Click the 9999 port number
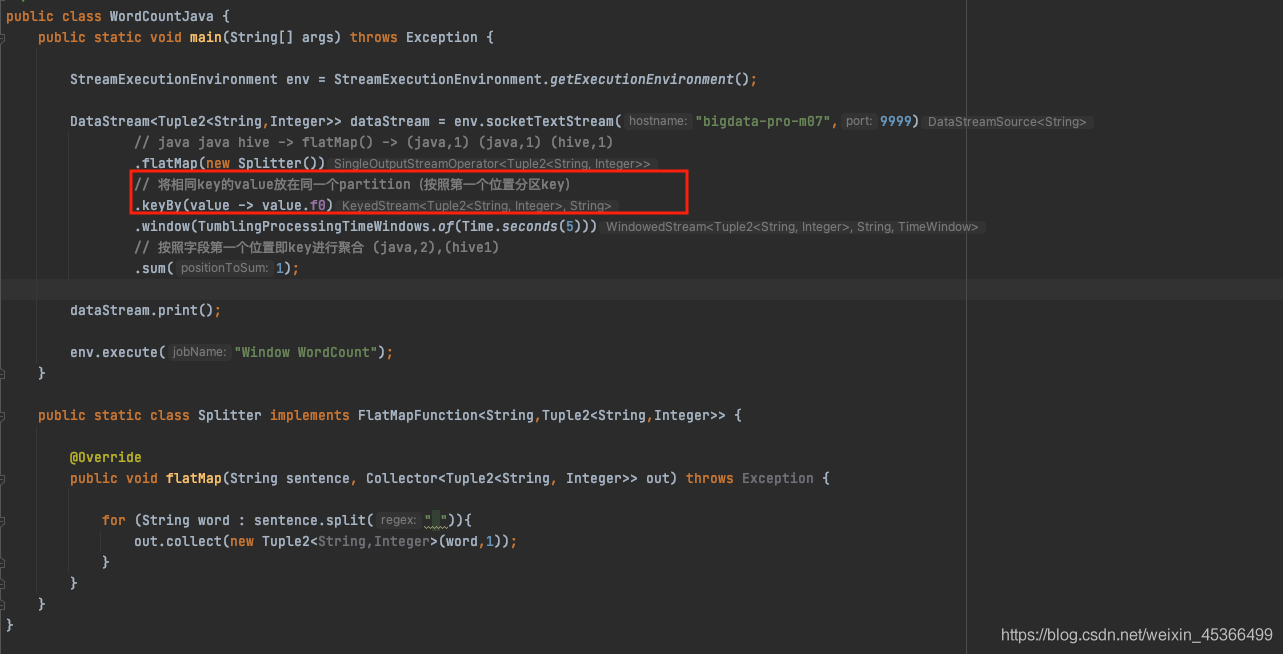 pos(895,121)
